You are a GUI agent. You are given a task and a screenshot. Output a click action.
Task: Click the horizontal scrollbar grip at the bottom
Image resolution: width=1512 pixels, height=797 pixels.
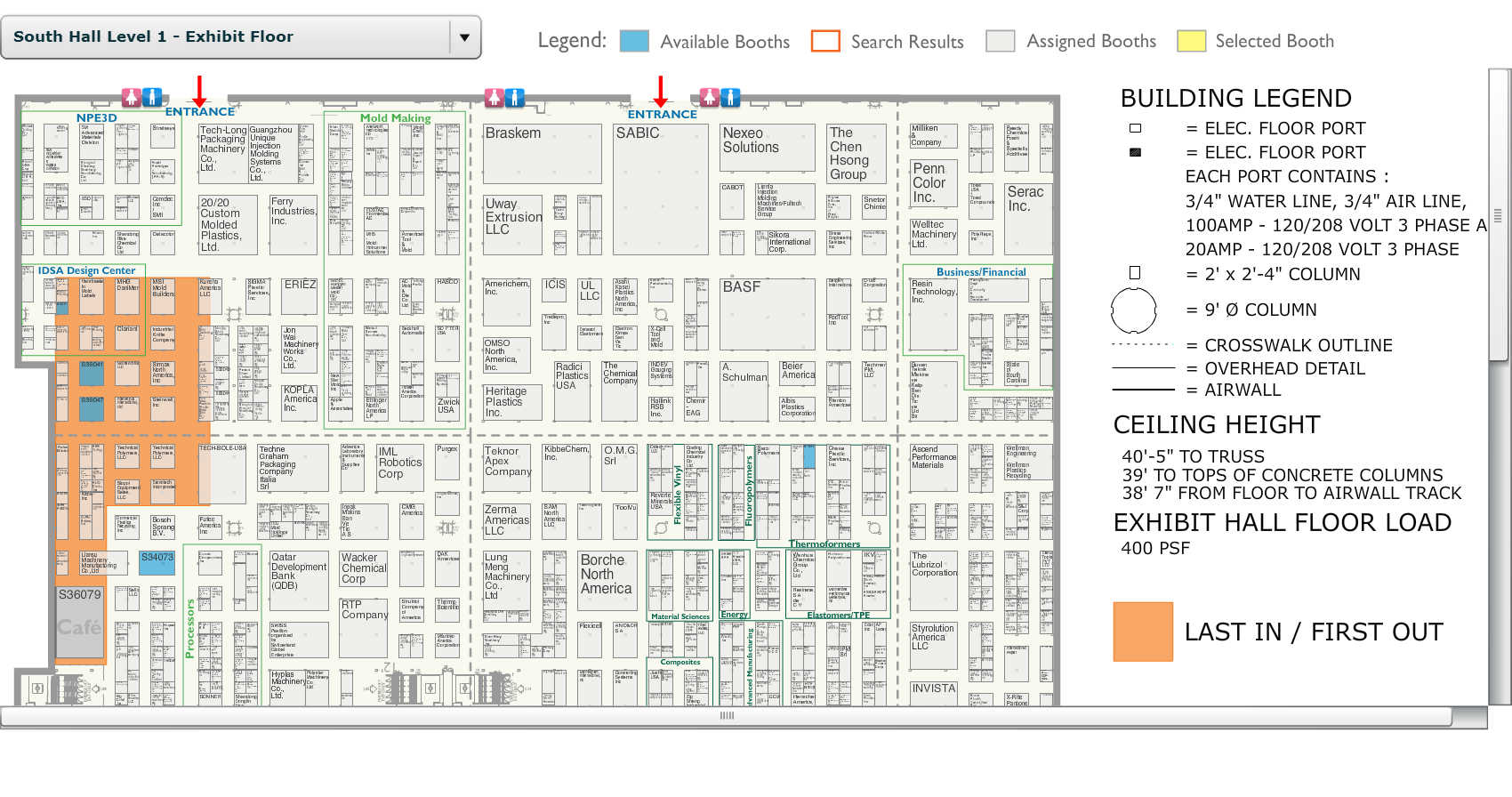727,716
